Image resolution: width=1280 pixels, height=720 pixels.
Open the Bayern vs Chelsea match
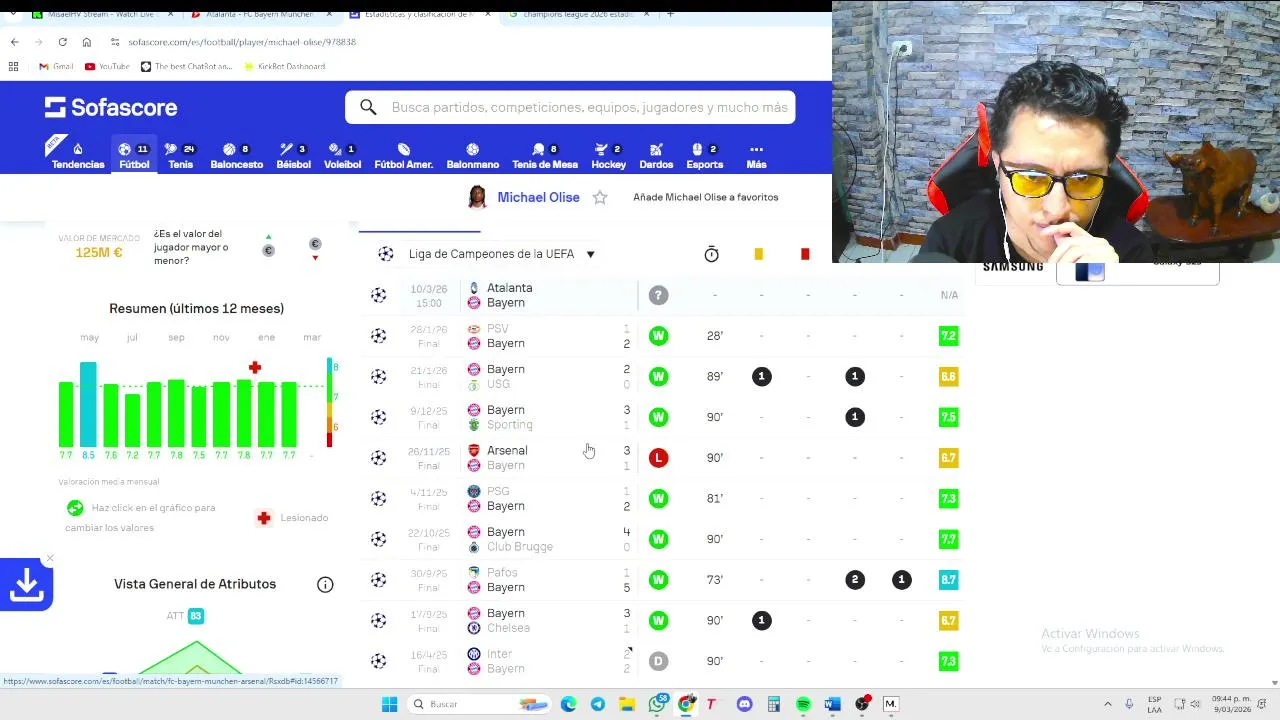coord(660,620)
